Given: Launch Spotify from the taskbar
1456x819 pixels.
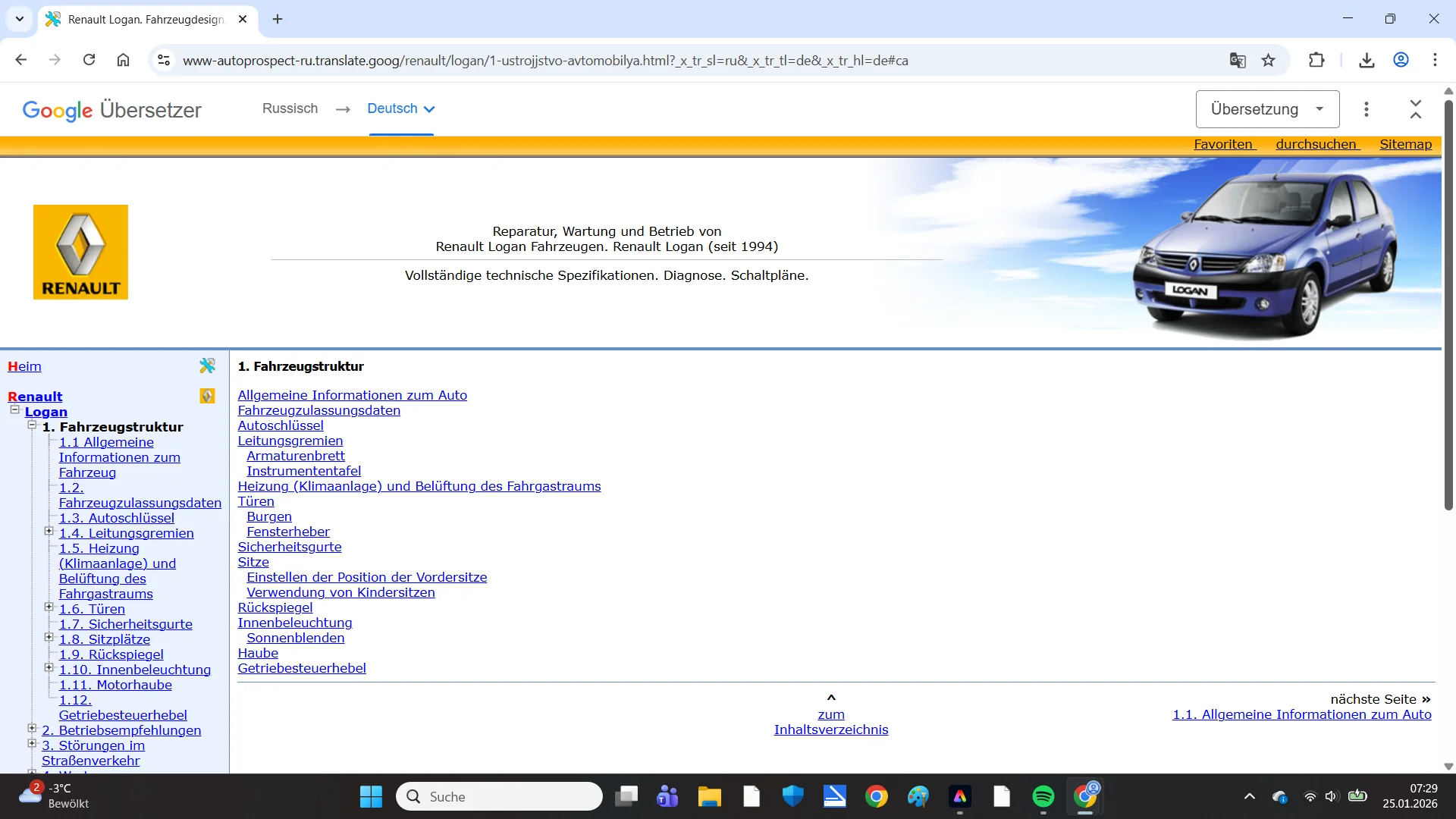Looking at the screenshot, I should 1043,796.
